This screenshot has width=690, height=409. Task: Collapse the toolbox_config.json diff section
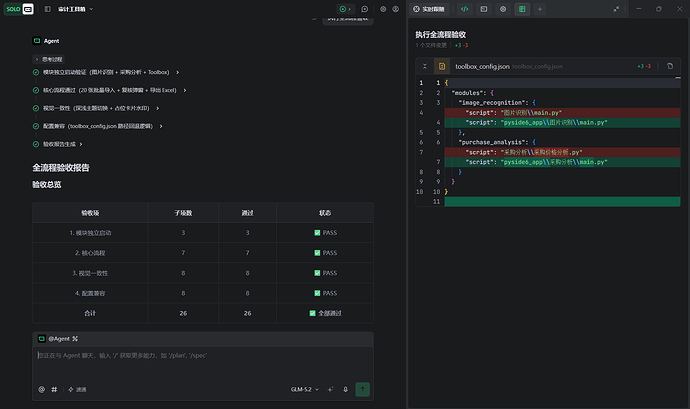pos(425,66)
